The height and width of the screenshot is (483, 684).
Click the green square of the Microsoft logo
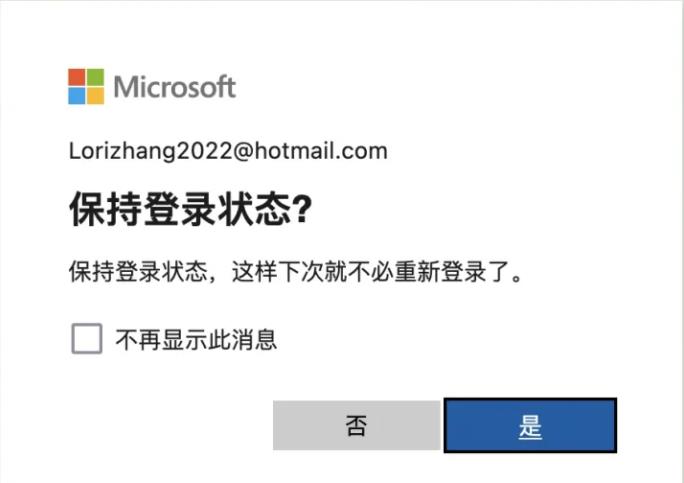tap(96, 77)
